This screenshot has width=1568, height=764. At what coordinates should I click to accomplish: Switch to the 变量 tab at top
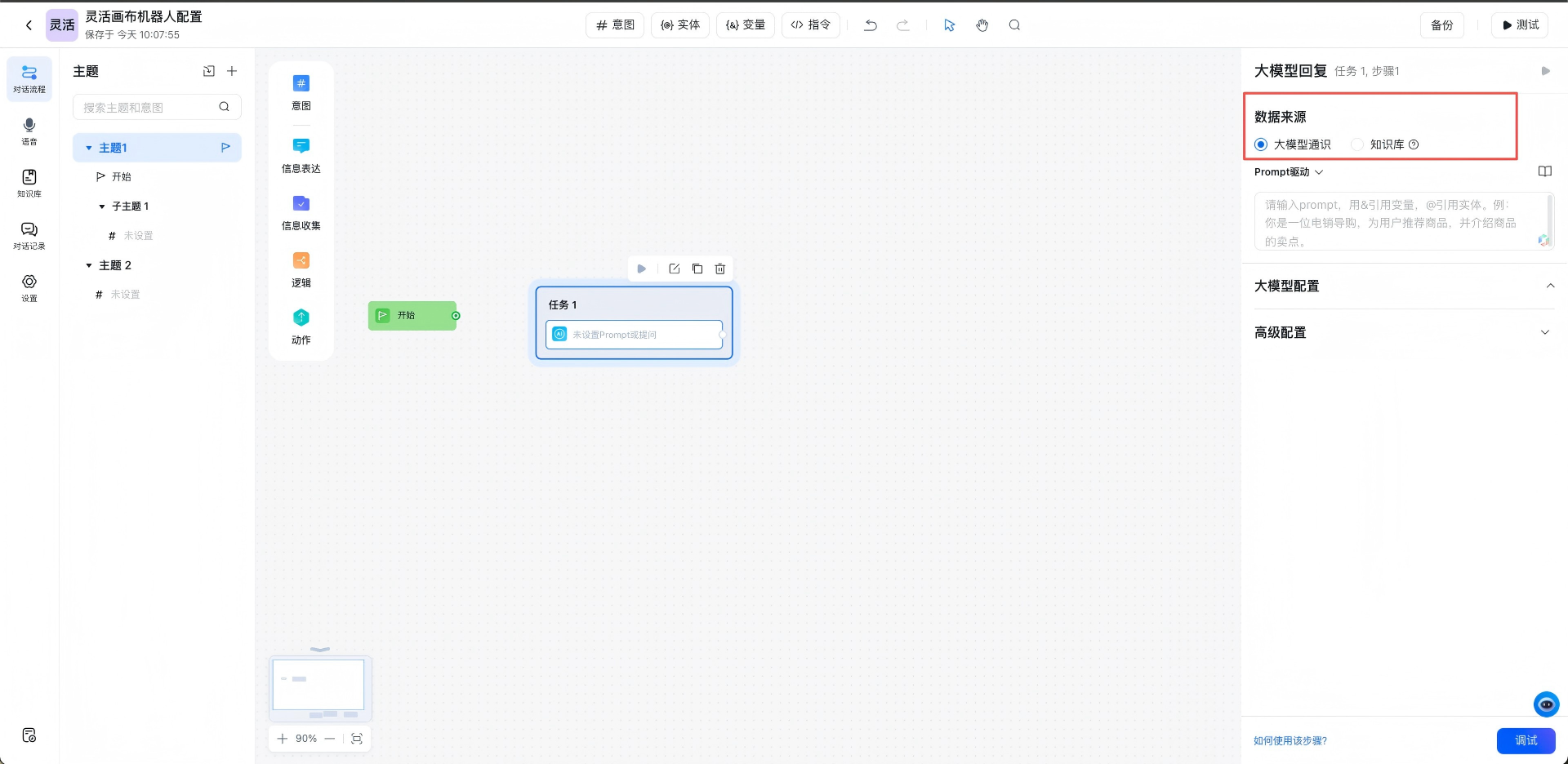[744, 25]
